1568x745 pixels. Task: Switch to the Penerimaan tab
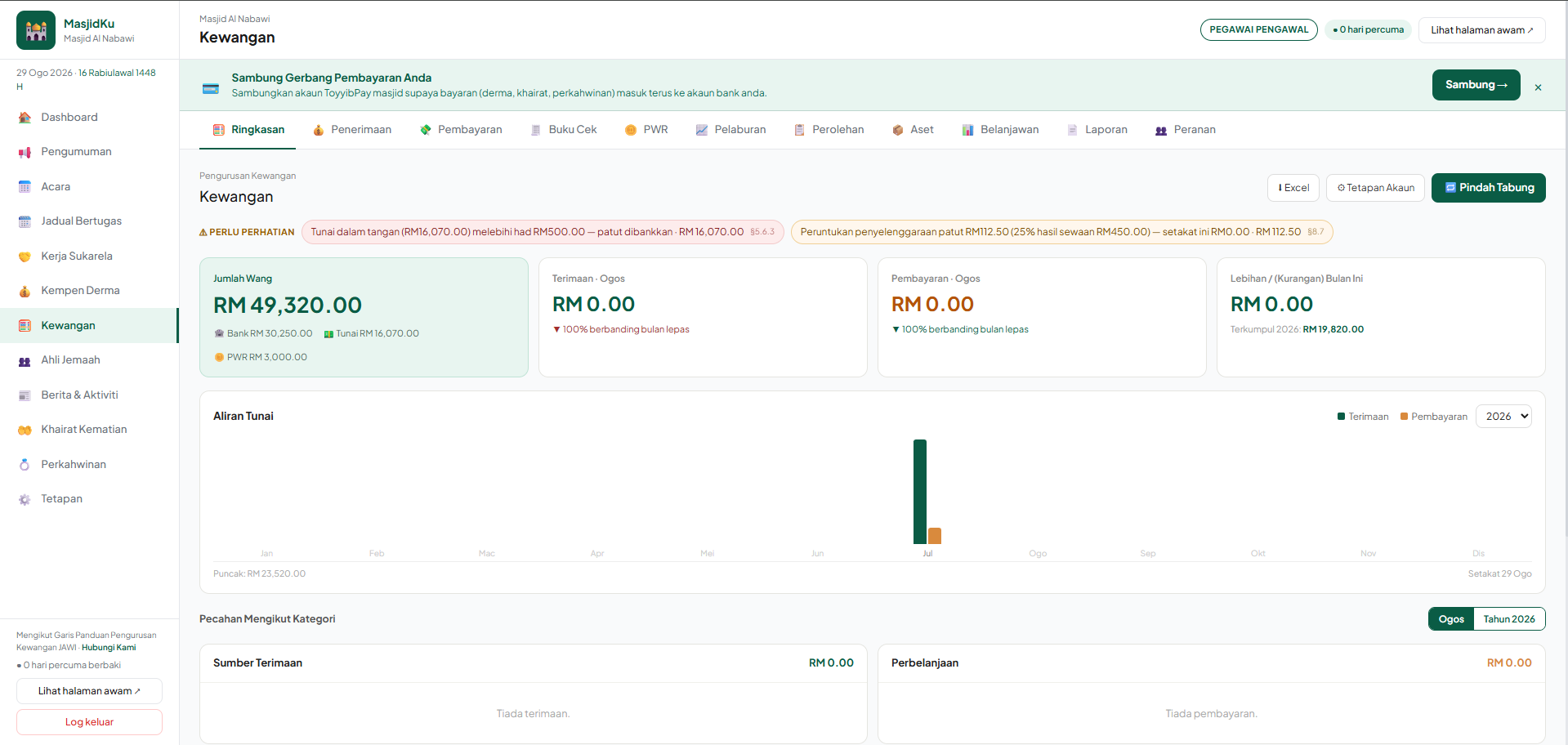tap(352, 130)
